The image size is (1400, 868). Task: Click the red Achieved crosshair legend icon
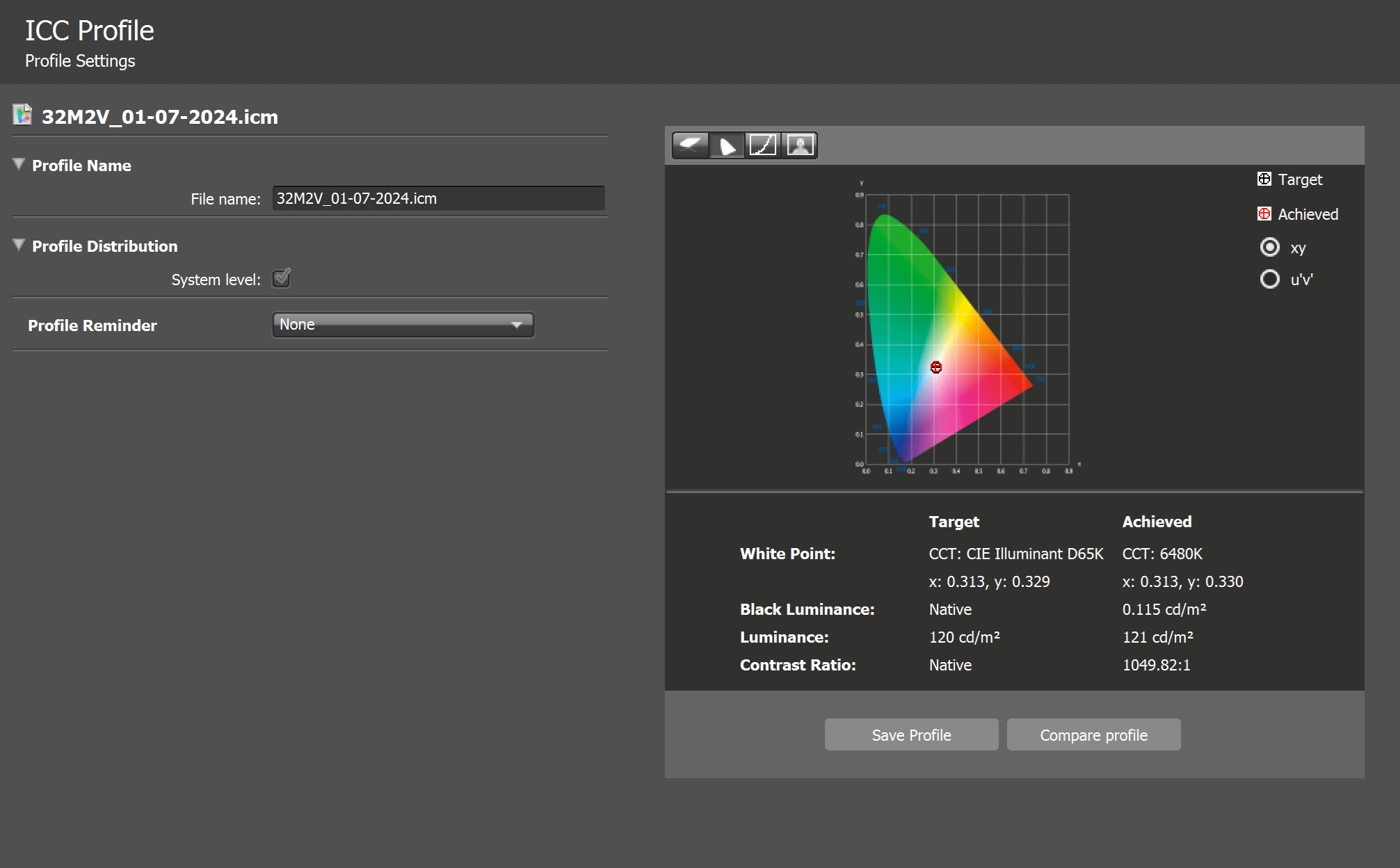click(1264, 214)
